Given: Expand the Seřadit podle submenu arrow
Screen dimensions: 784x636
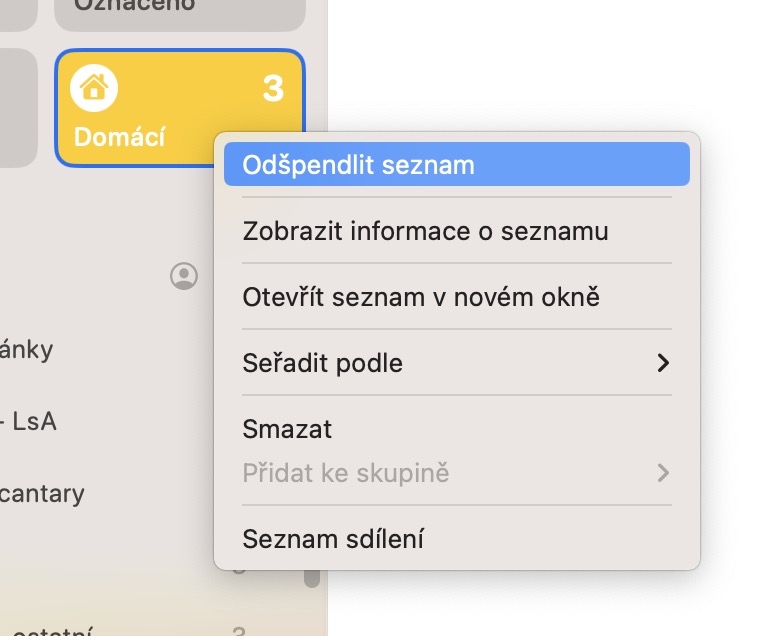Looking at the screenshot, I should [662, 363].
